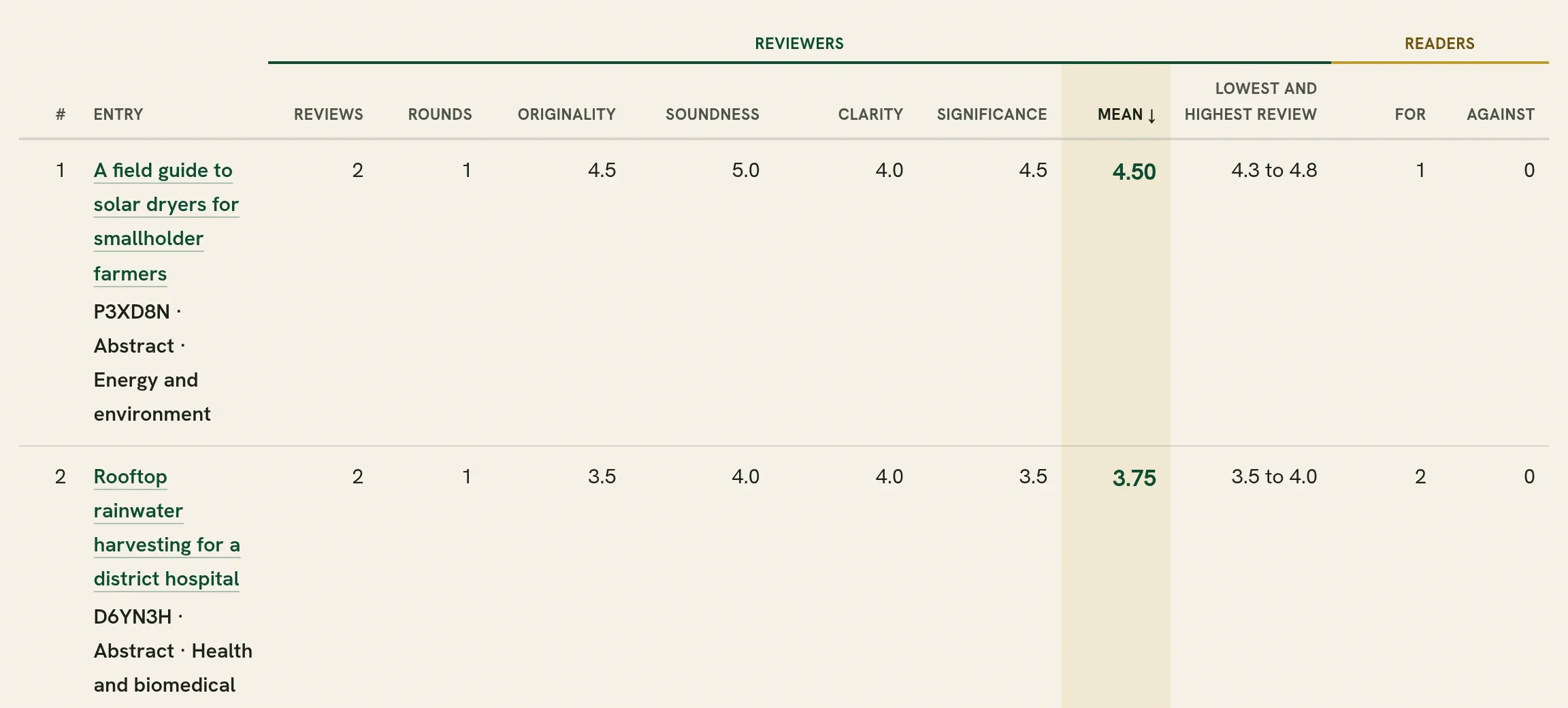This screenshot has width=1568, height=708.
Task: Click clarity 4.0 in Rooftop row
Action: pos(889,477)
